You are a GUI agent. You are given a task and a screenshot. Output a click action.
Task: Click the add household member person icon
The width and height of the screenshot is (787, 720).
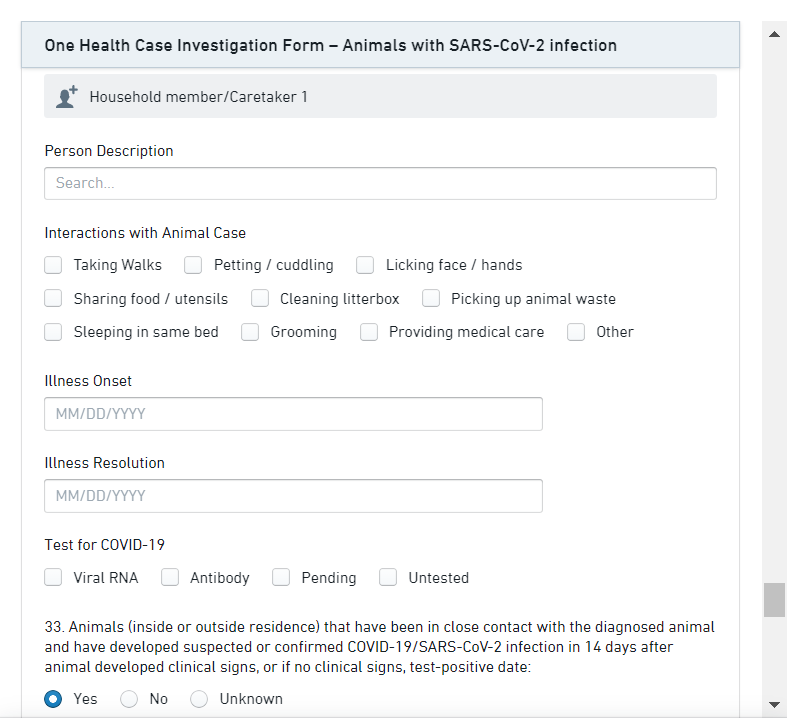tap(67, 97)
